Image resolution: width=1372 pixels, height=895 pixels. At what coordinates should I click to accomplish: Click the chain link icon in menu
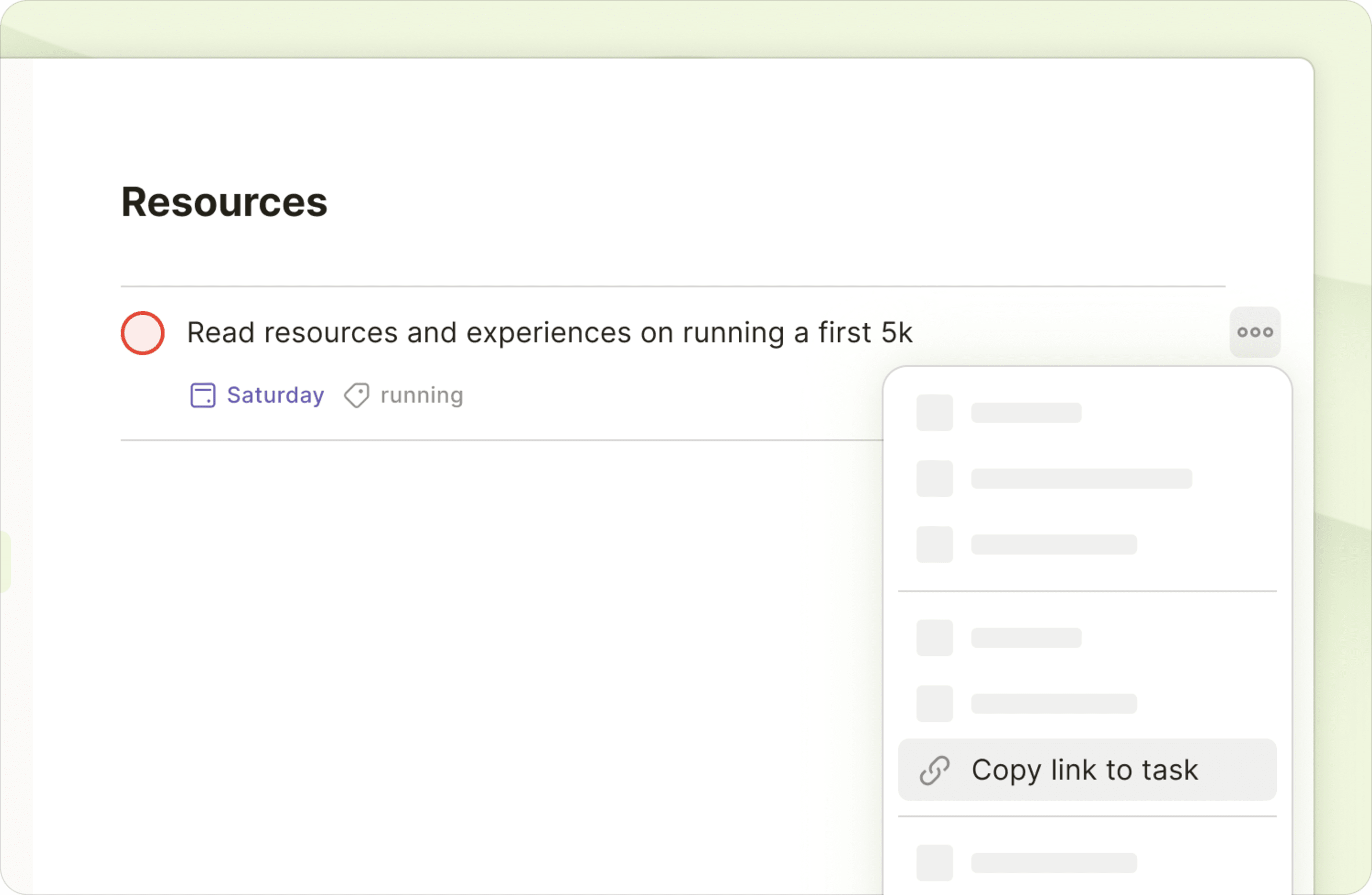pyautogui.click(x=934, y=771)
